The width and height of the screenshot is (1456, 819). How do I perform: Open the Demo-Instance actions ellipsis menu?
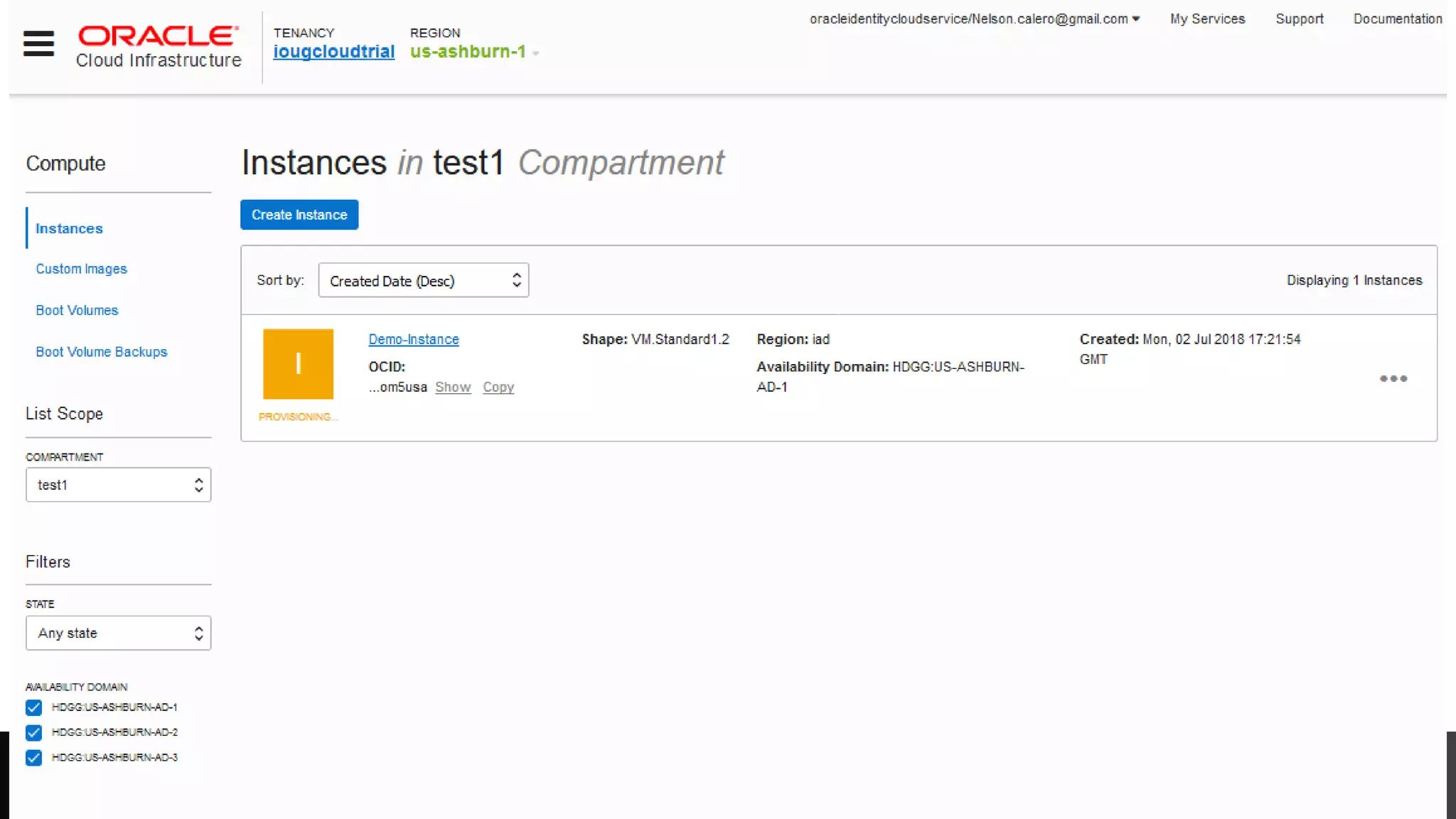click(1393, 378)
